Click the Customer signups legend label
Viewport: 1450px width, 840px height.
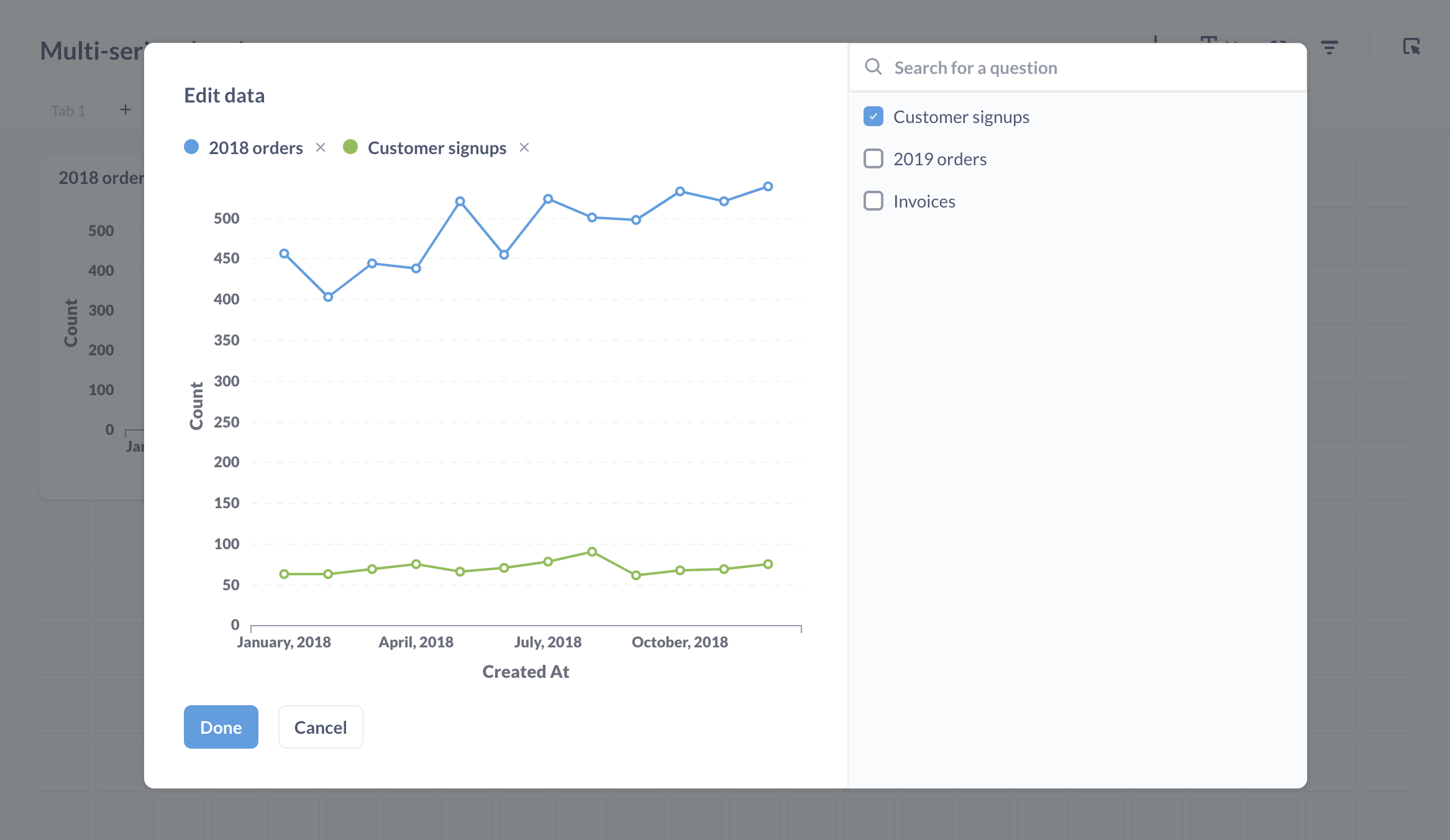(x=437, y=148)
